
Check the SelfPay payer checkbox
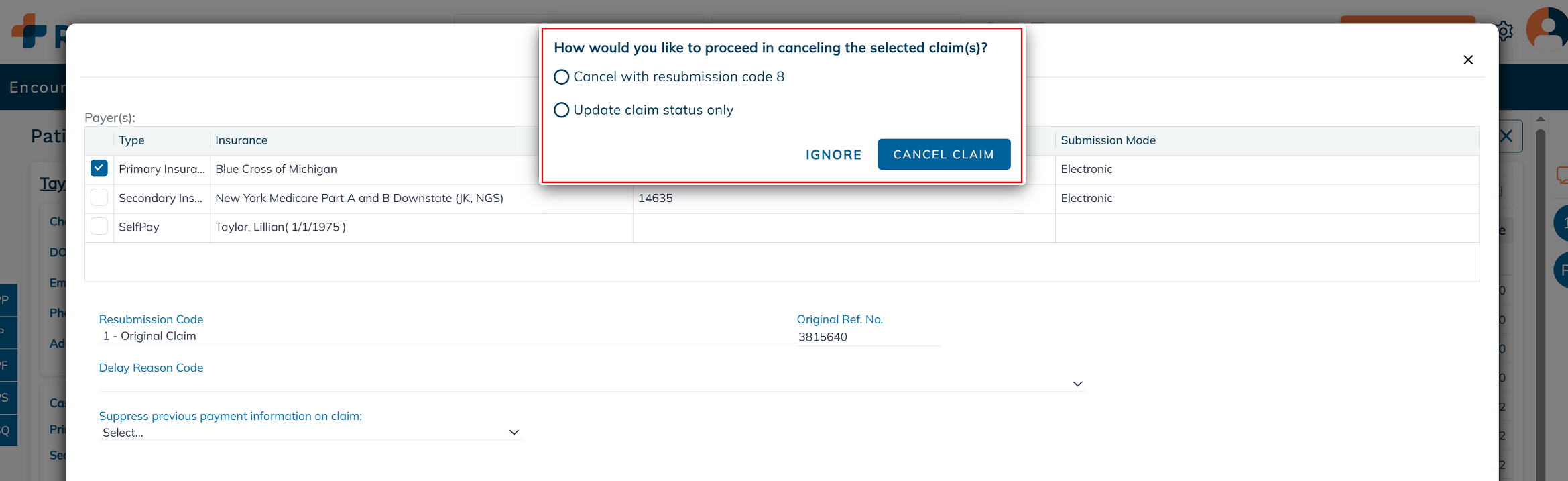pyautogui.click(x=99, y=227)
